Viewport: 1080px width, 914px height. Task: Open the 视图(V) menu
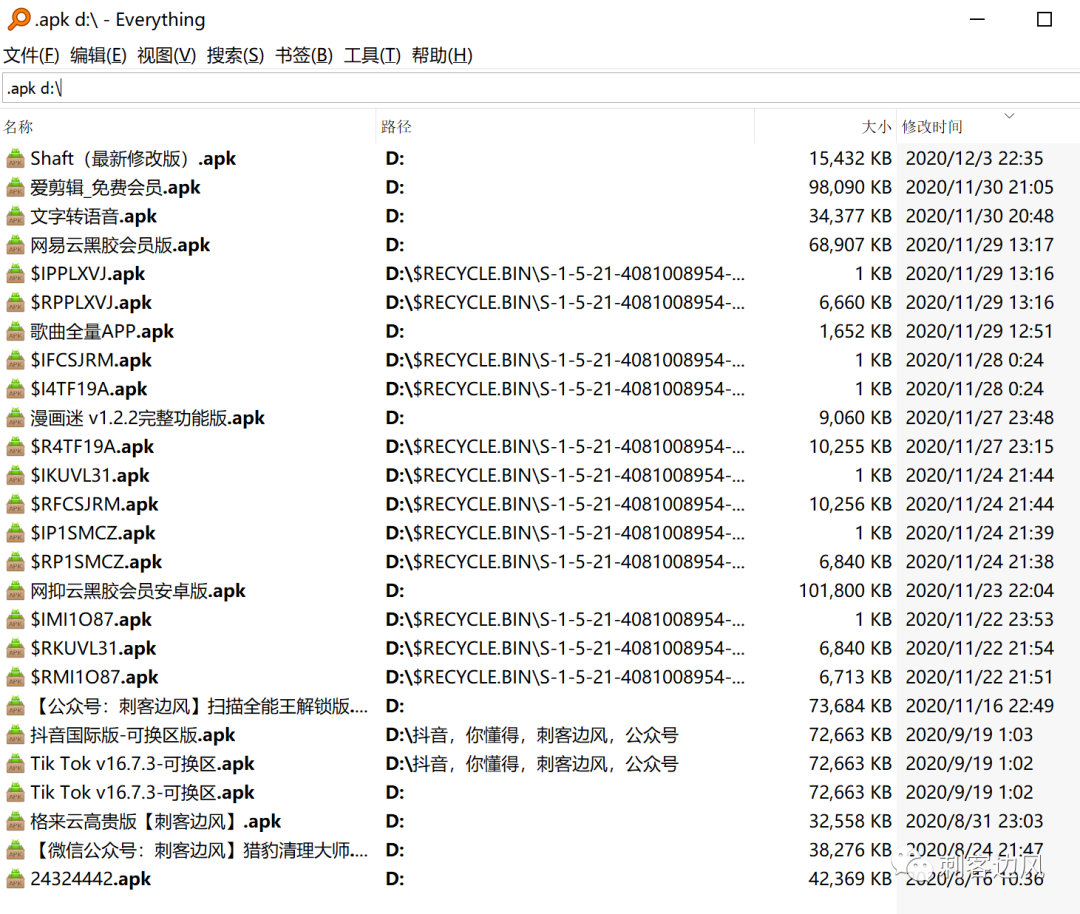166,55
